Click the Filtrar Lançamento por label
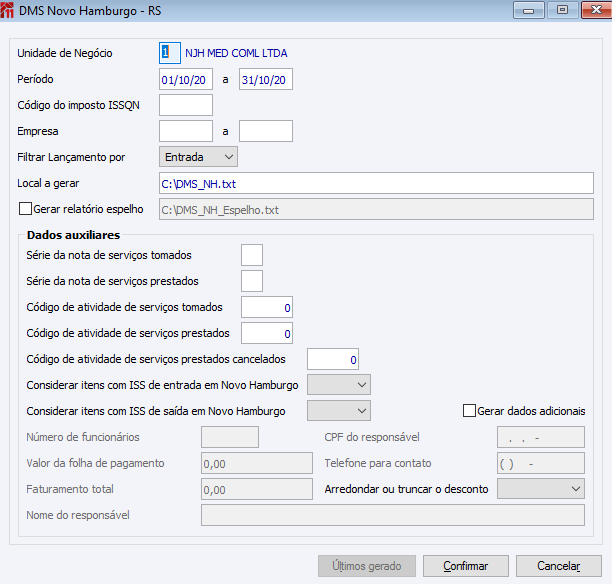Screen dimensions: 612x584 71,157
